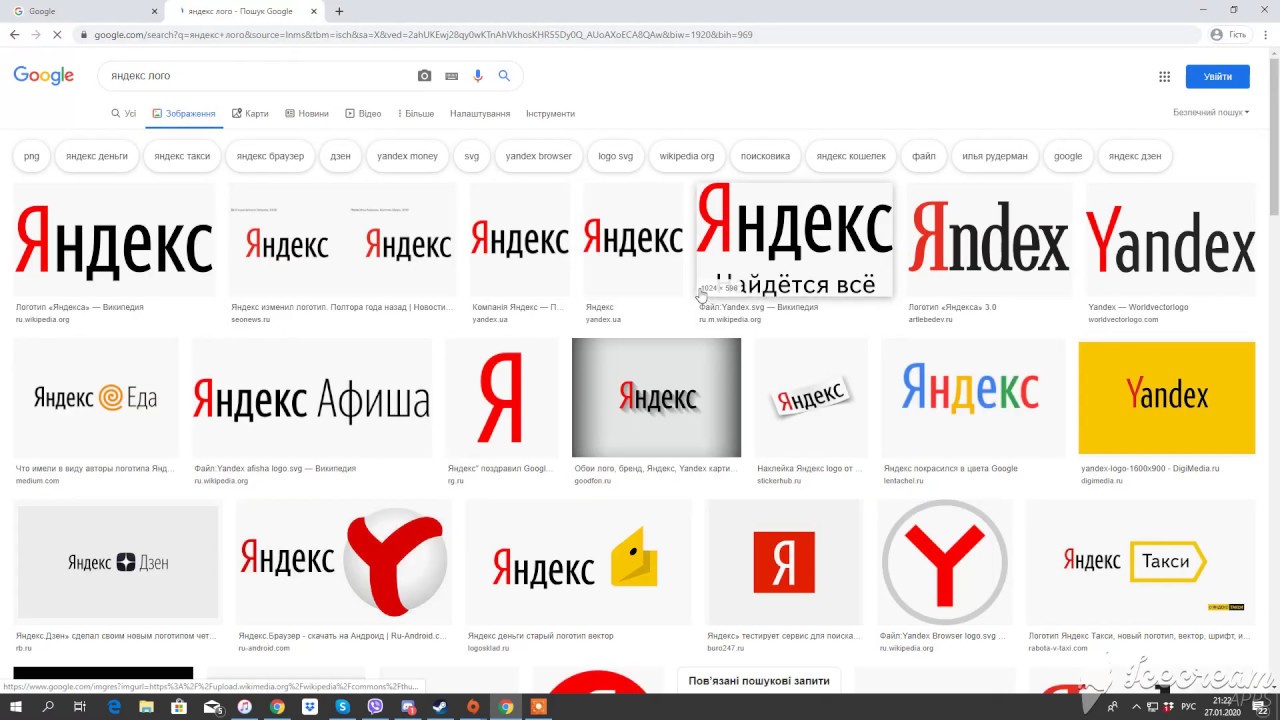Filter by png chip

point(32,156)
